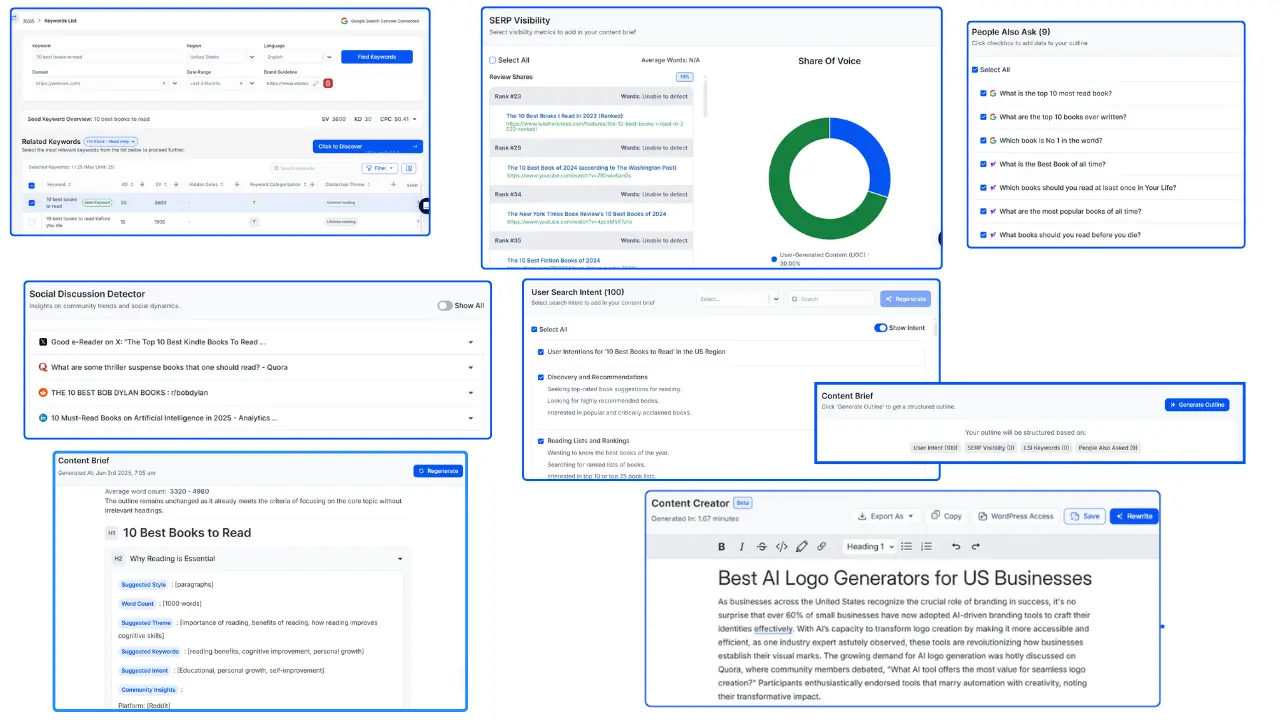Select the bulleted list icon

pyautogui.click(x=908, y=546)
